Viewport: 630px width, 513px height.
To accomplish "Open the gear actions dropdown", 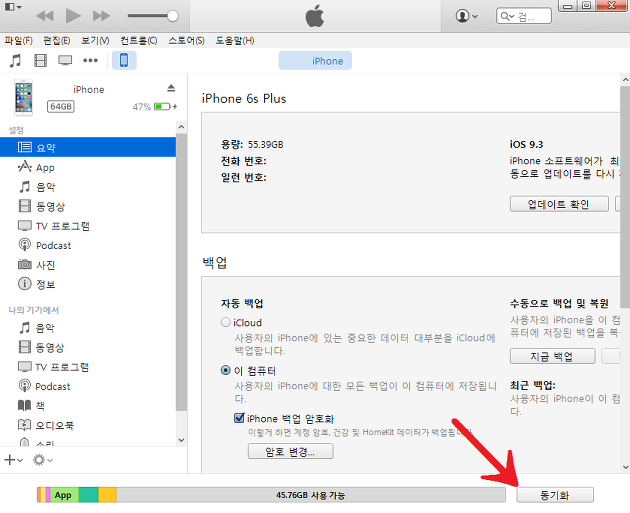I will [x=43, y=460].
